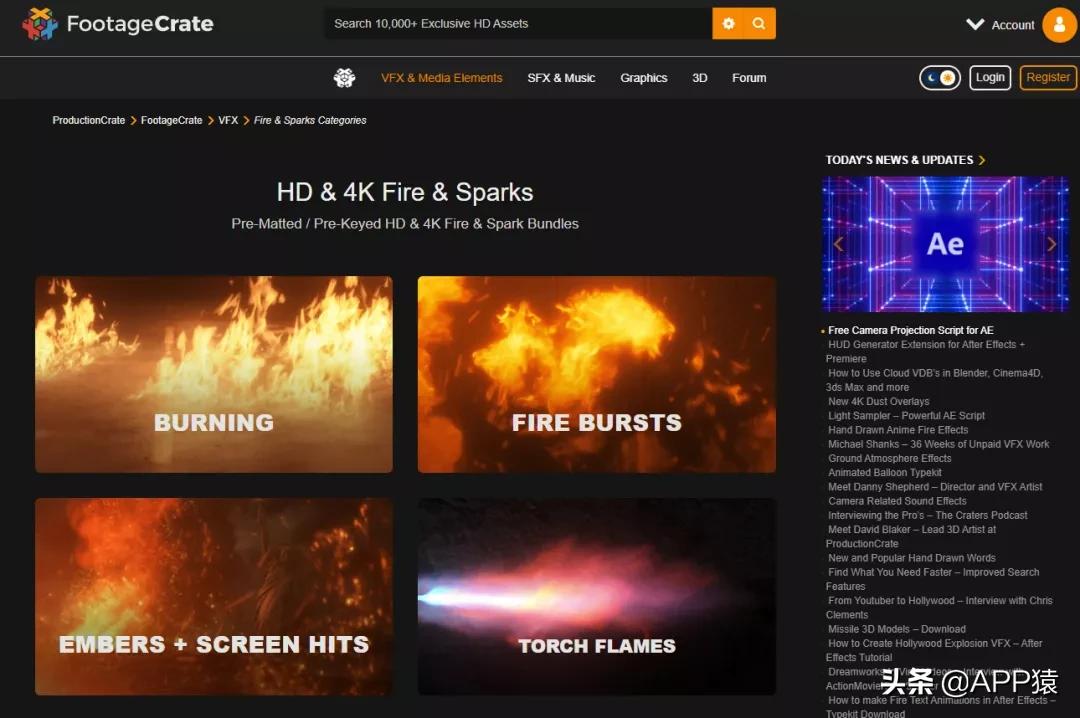Open the Torch Flames category thumbnail
The image size is (1080, 718).
596,596
